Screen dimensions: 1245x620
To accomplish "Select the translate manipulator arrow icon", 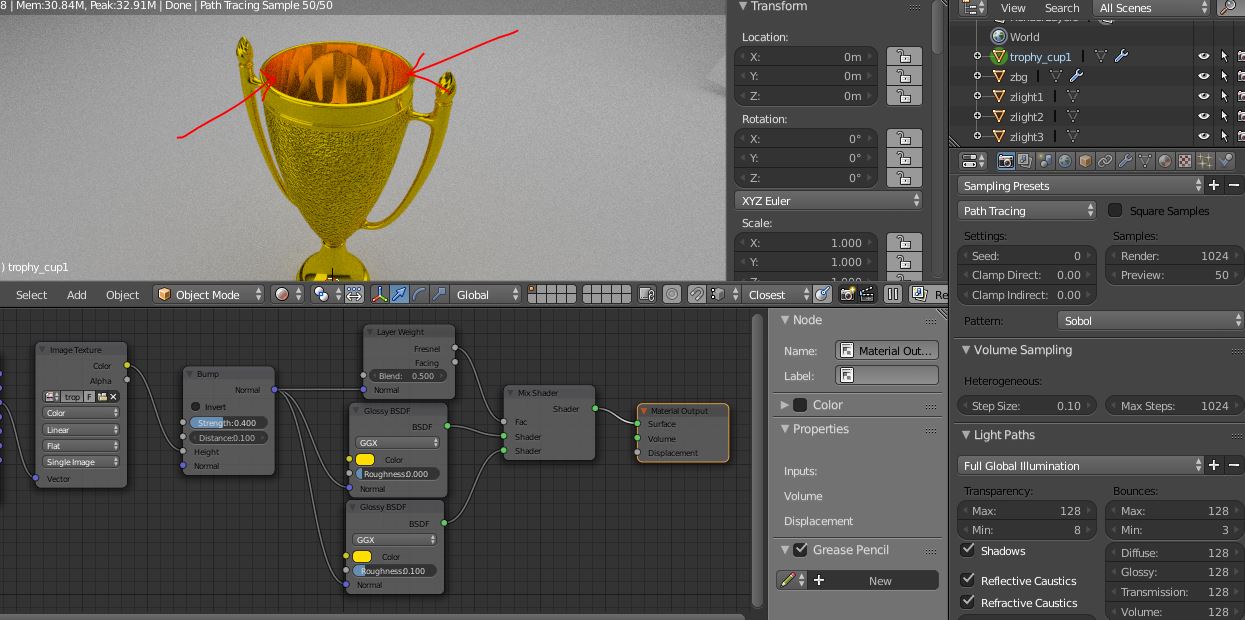I will [x=400, y=294].
